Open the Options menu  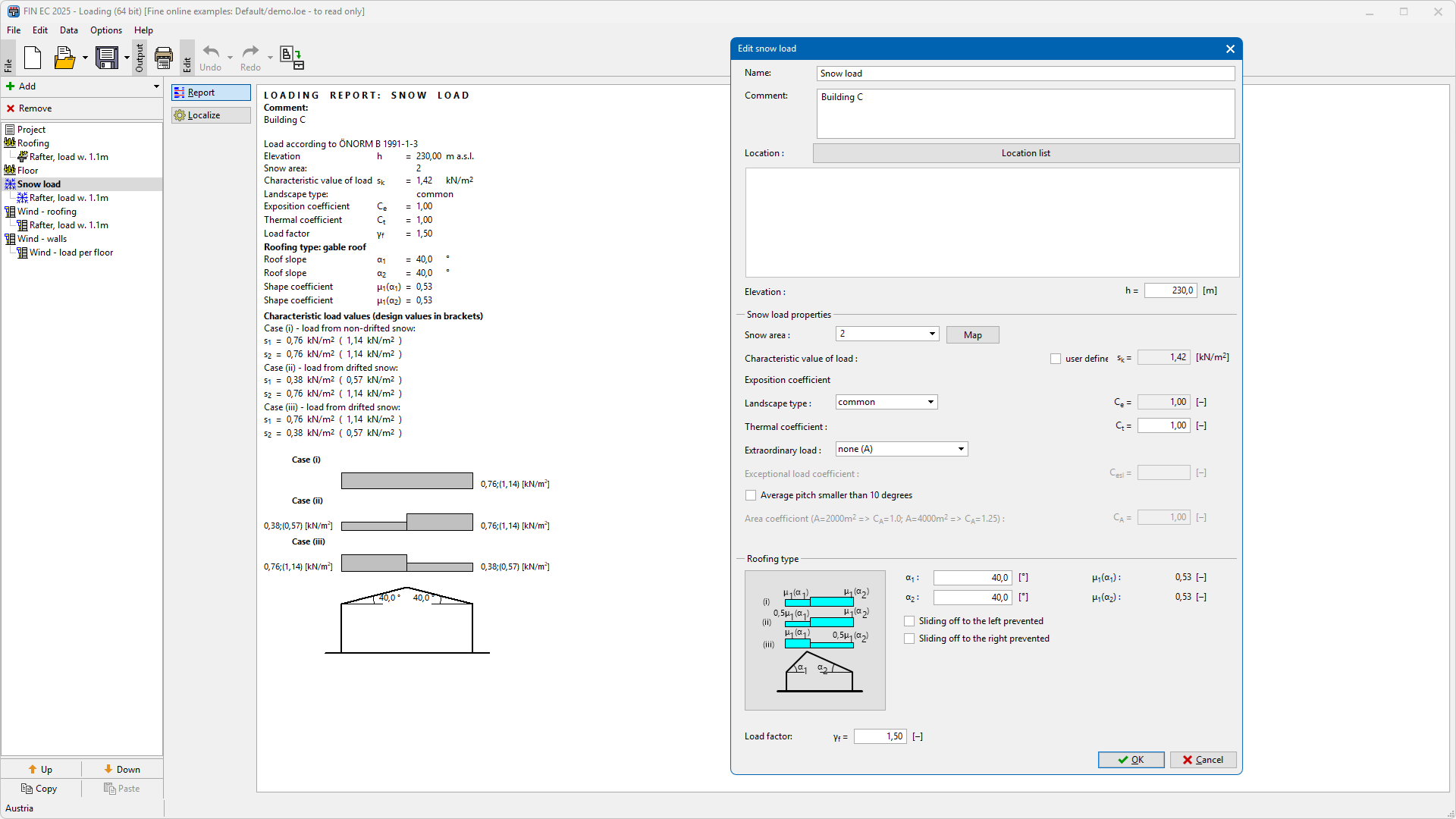[105, 30]
